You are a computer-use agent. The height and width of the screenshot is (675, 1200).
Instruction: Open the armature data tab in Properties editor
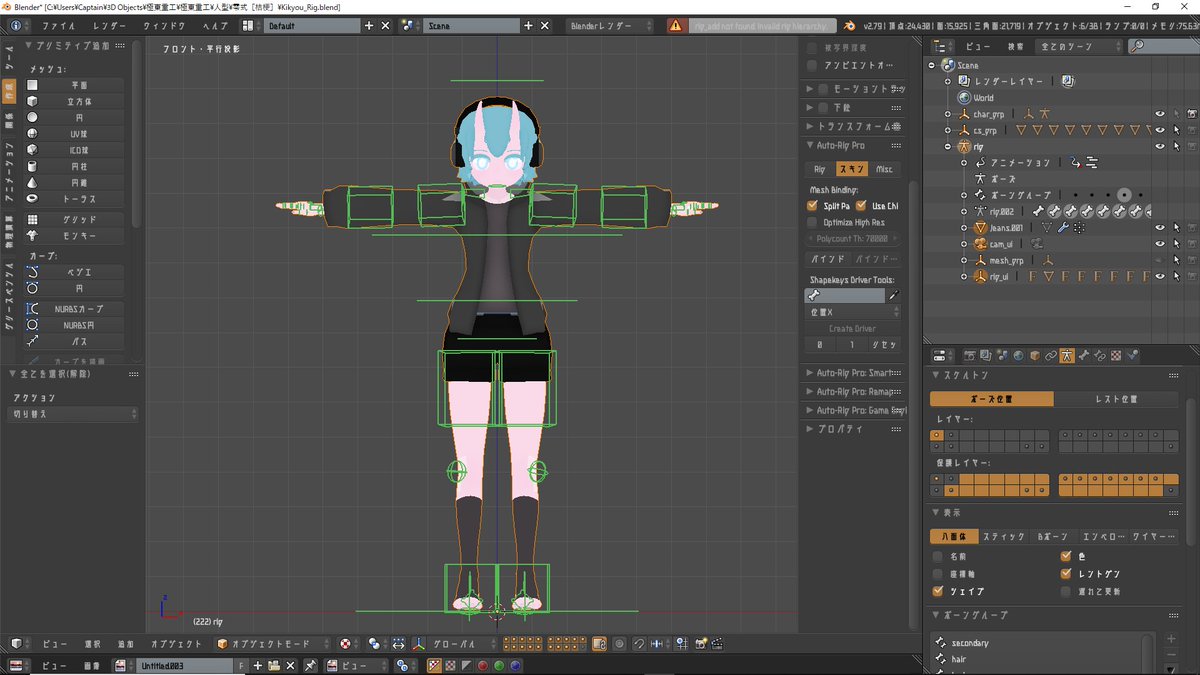(x=1067, y=355)
